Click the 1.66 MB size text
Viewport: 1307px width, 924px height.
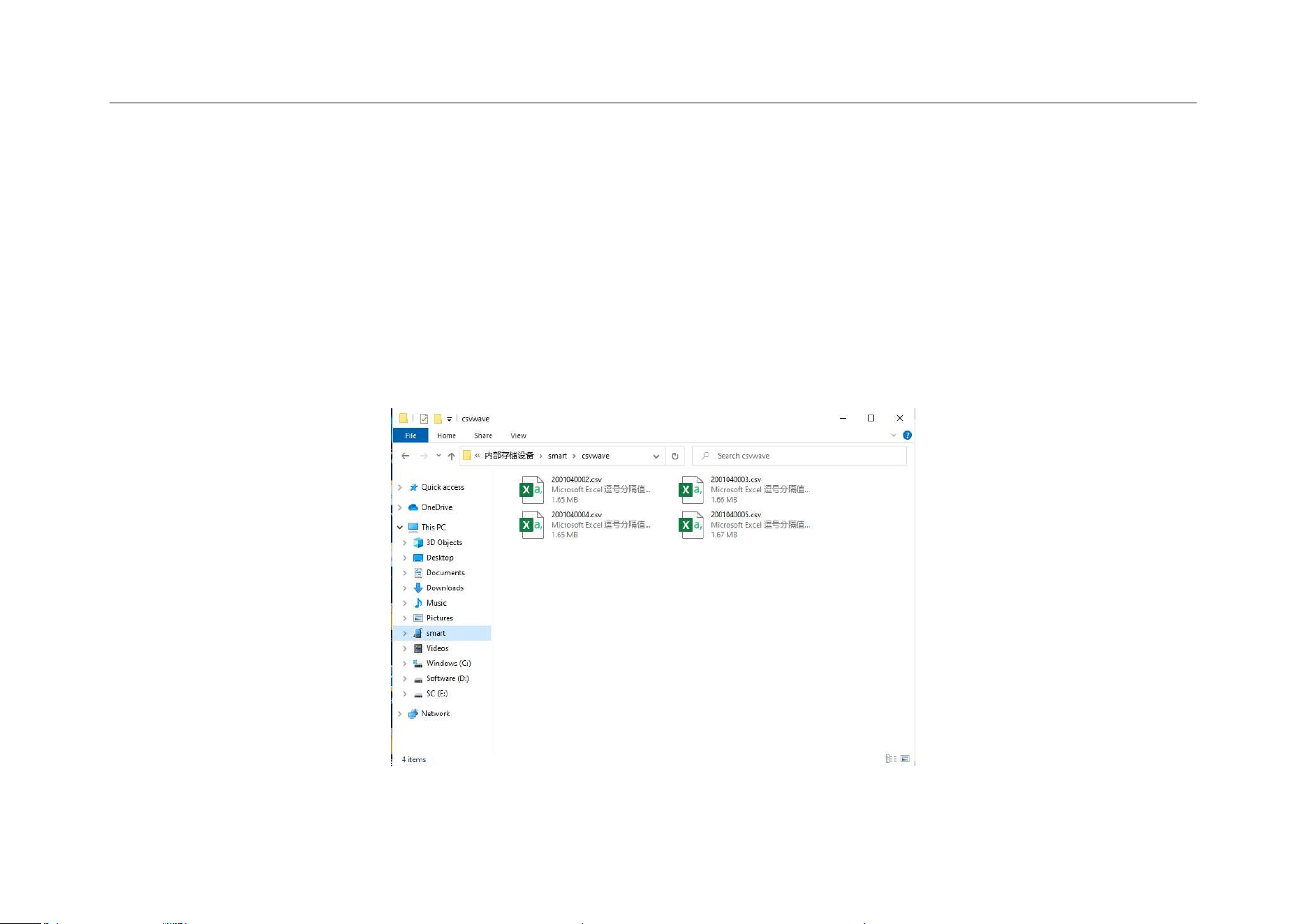point(724,500)
